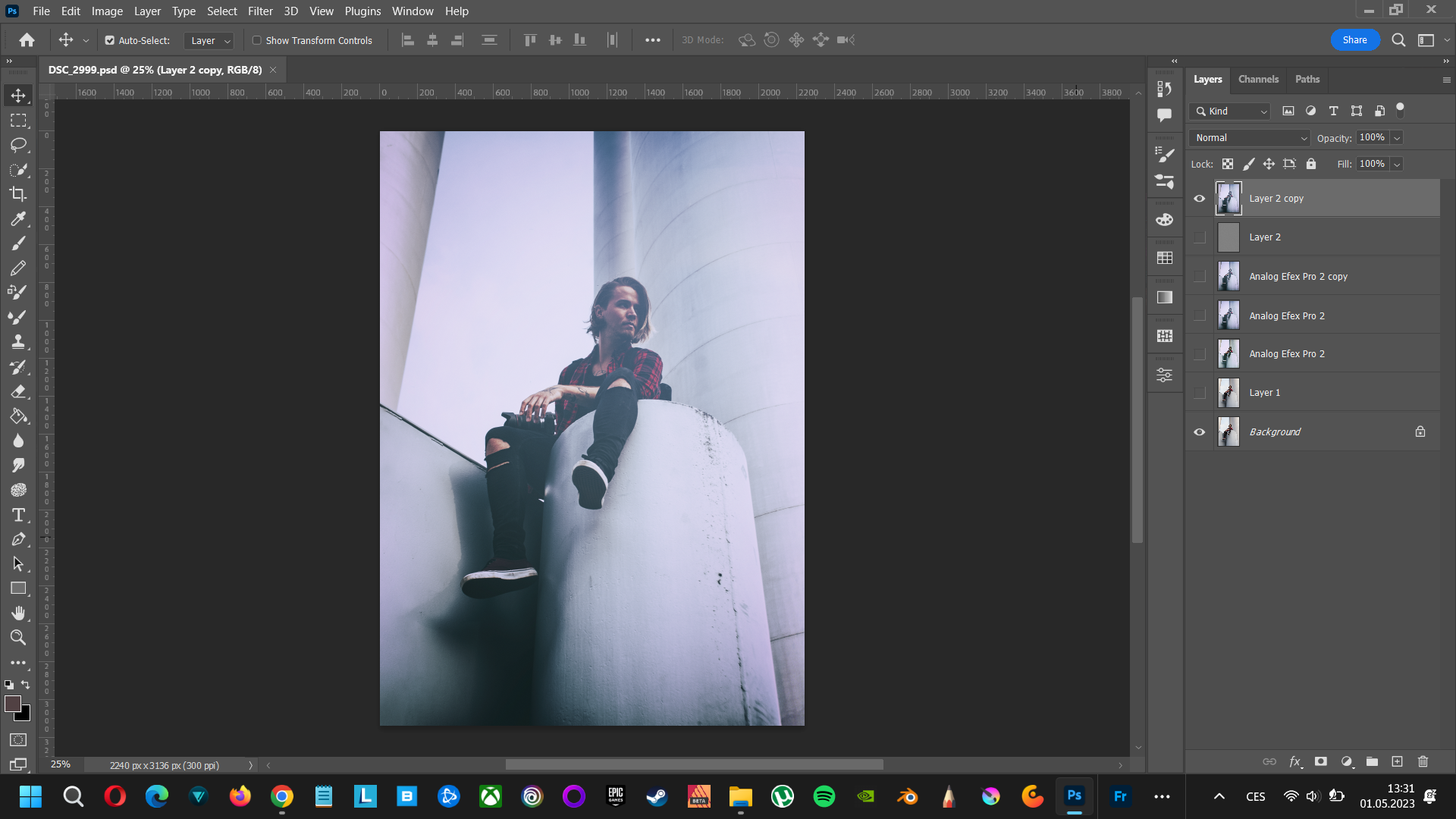This screenshot has height=819, width=1456.
Task: Select the Crop tool
Action: 18,194
